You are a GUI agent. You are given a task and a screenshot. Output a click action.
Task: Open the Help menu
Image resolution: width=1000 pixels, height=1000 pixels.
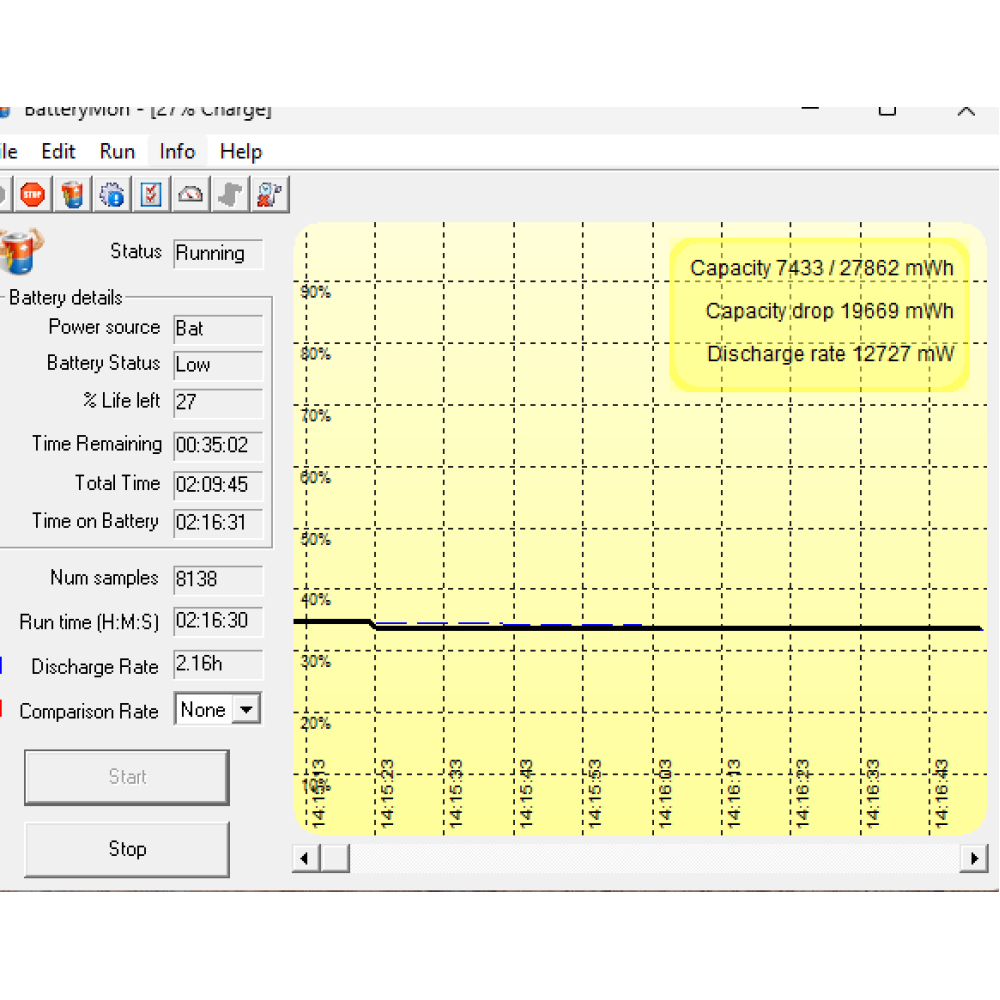click(x=241, y=152)
